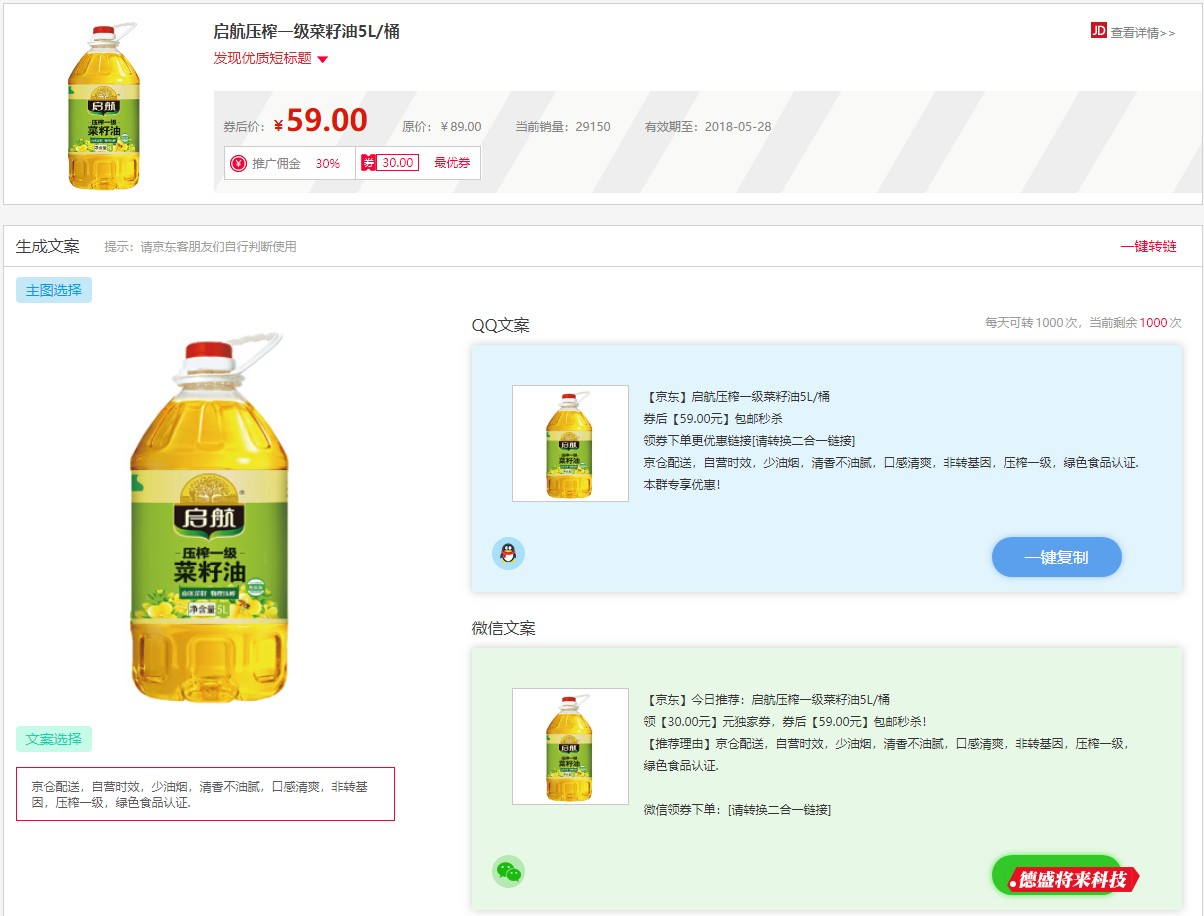Click the 微信文案 heading

tap(504, 628)
